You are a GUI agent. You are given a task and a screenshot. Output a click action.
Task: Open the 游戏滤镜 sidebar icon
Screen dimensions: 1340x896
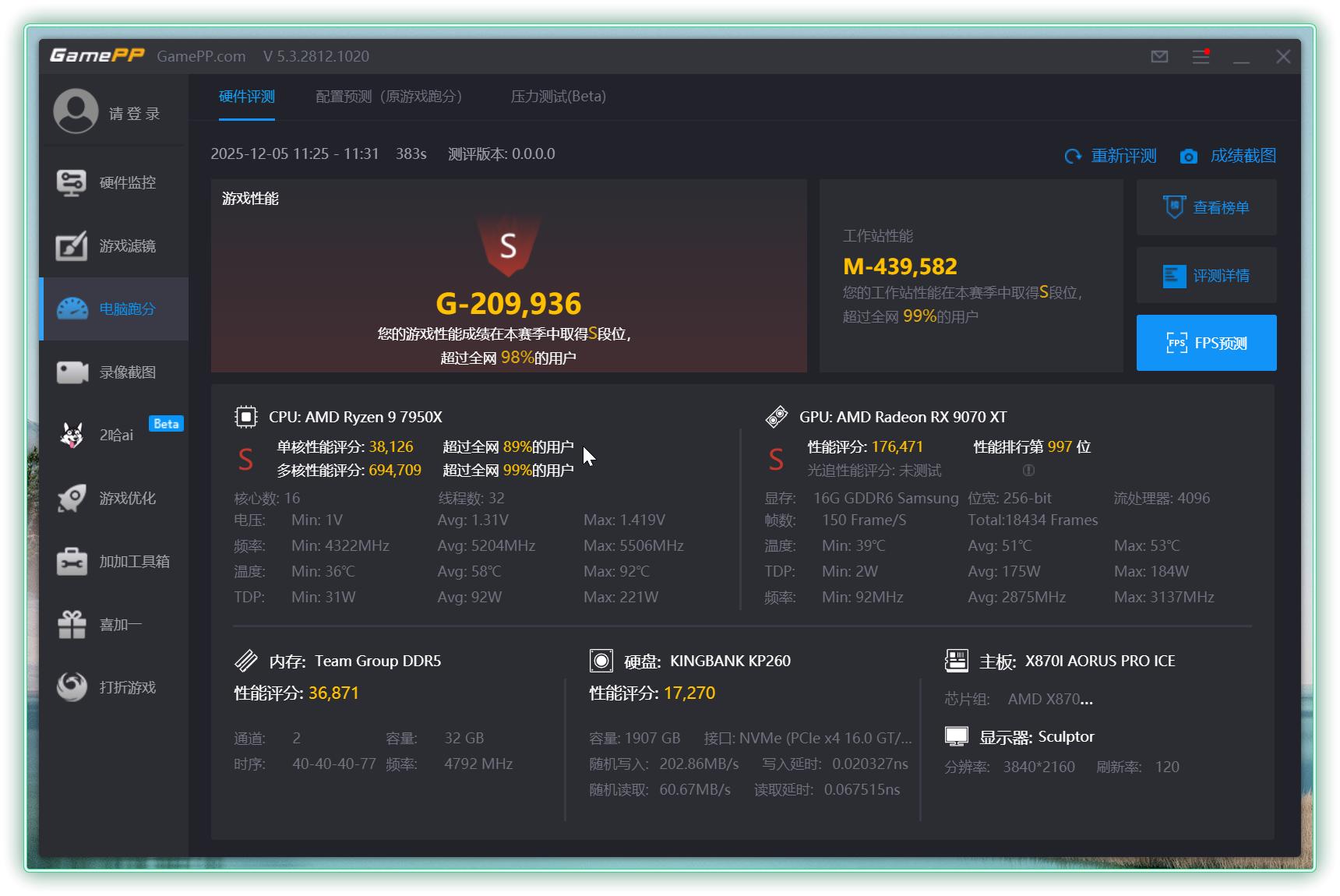71,246
